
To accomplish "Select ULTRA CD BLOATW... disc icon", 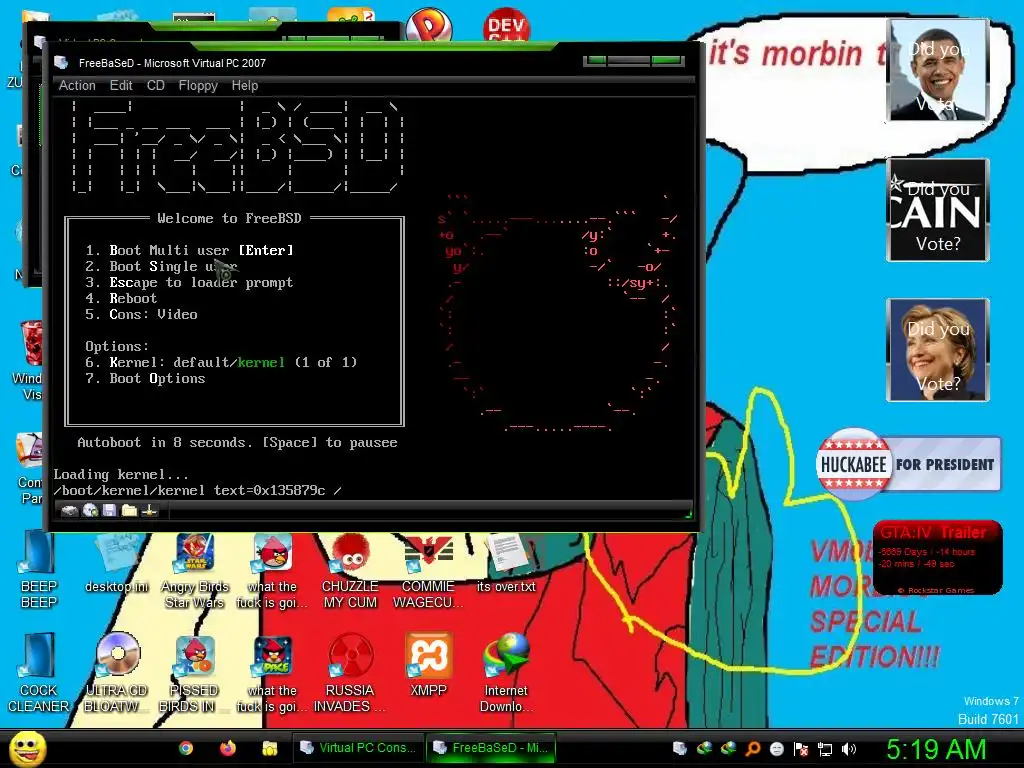I will coord(117,673).
